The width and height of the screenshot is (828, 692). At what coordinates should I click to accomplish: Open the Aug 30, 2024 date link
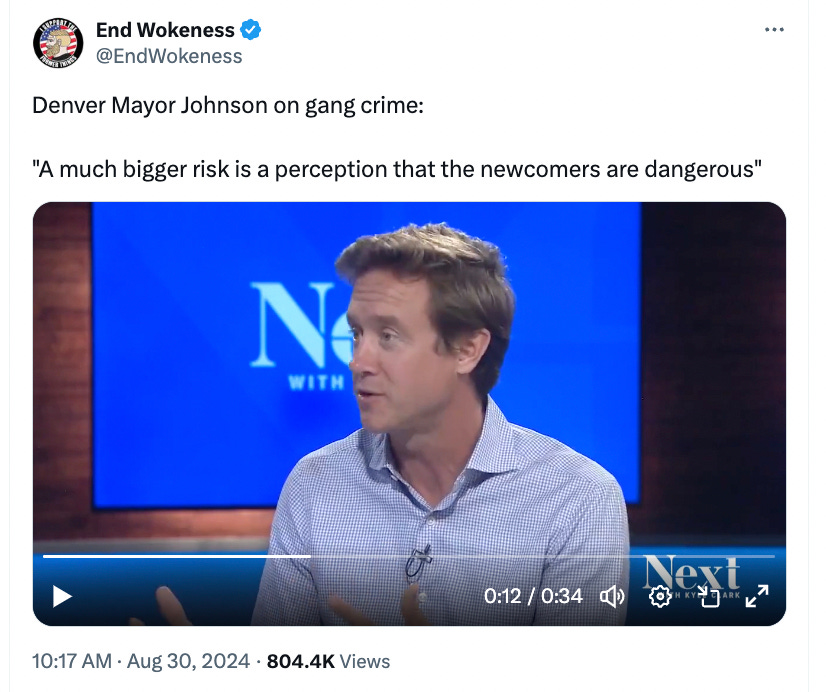pyautogui.click(x=189, y=661)
